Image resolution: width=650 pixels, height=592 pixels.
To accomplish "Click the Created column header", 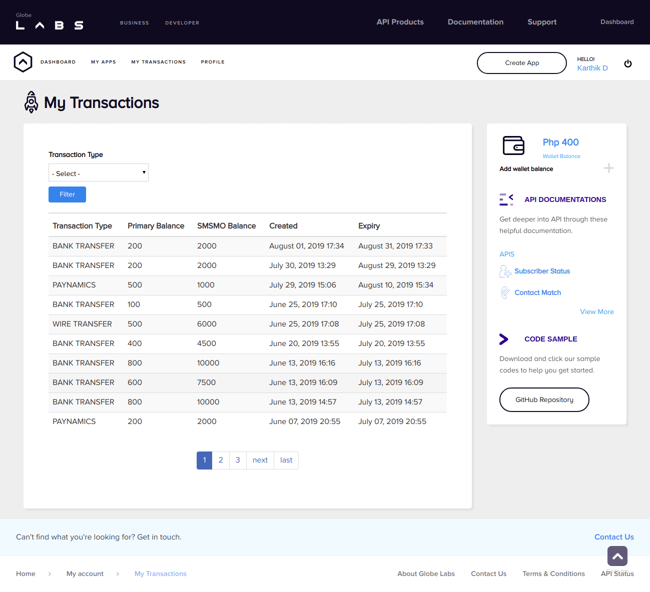I will pos(283,226).
